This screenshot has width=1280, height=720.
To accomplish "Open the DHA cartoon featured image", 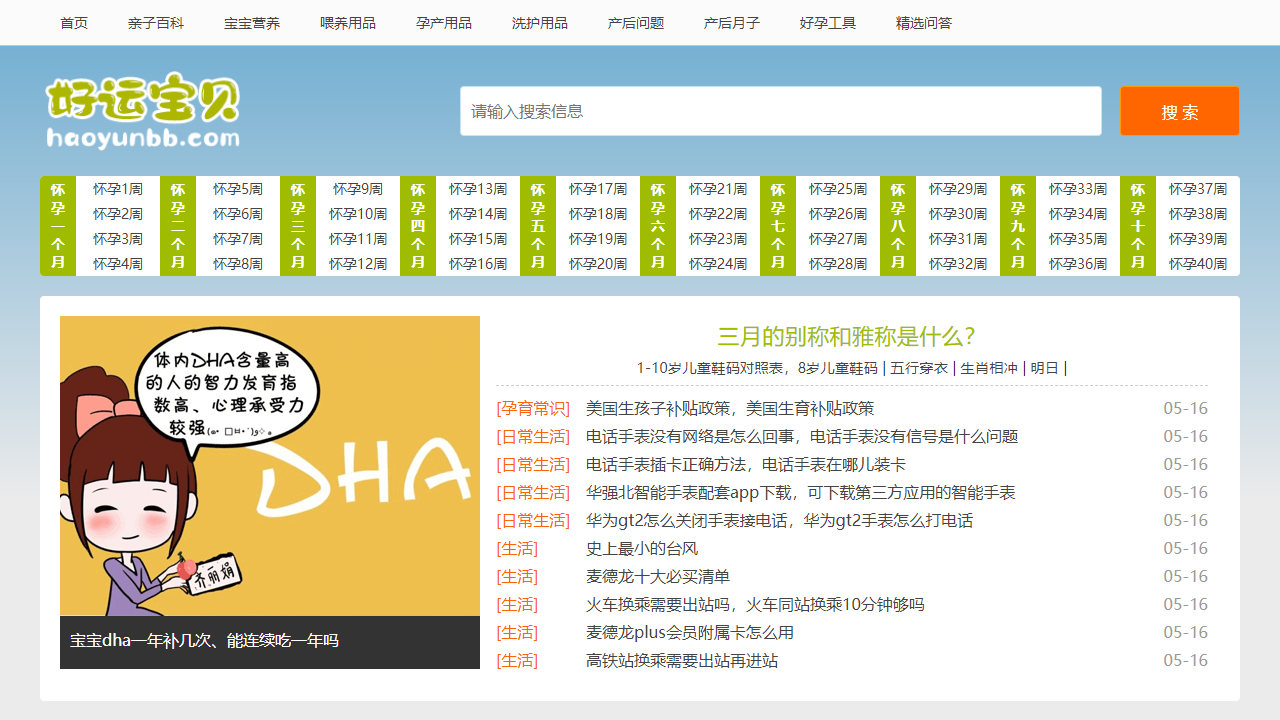I will tap(270, 466).
